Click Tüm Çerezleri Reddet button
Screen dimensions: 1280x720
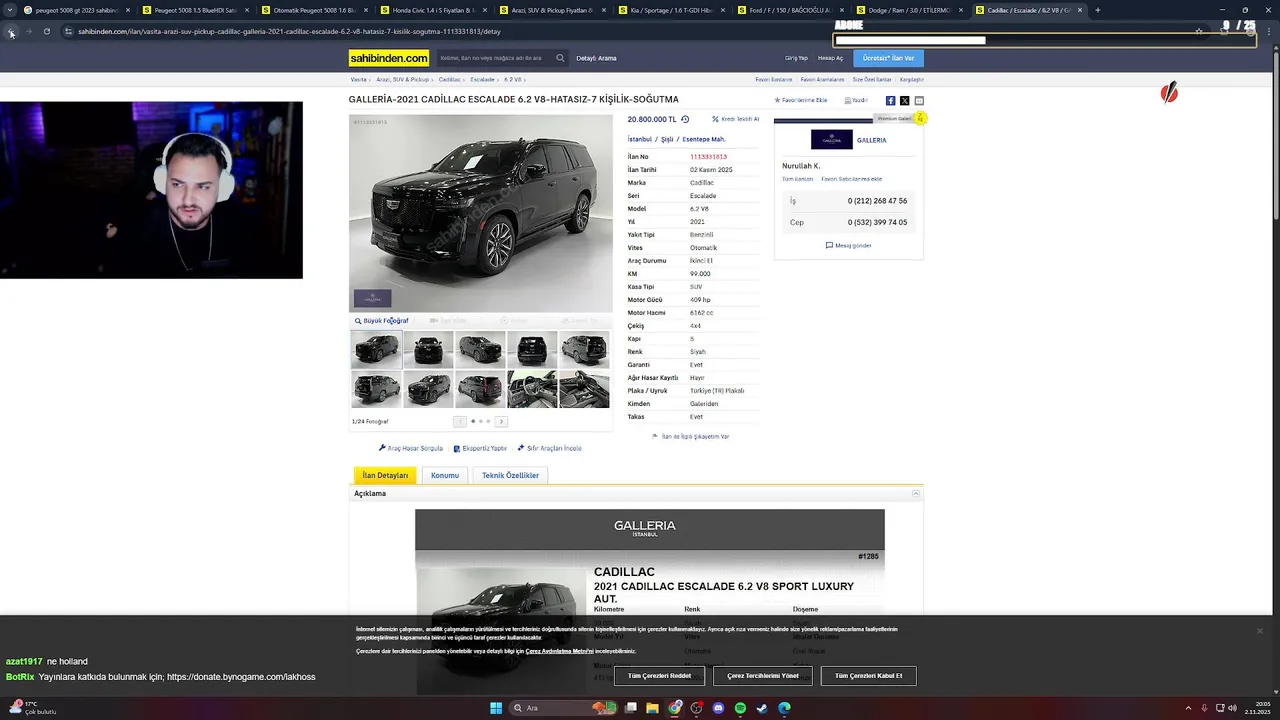(659, 676)
